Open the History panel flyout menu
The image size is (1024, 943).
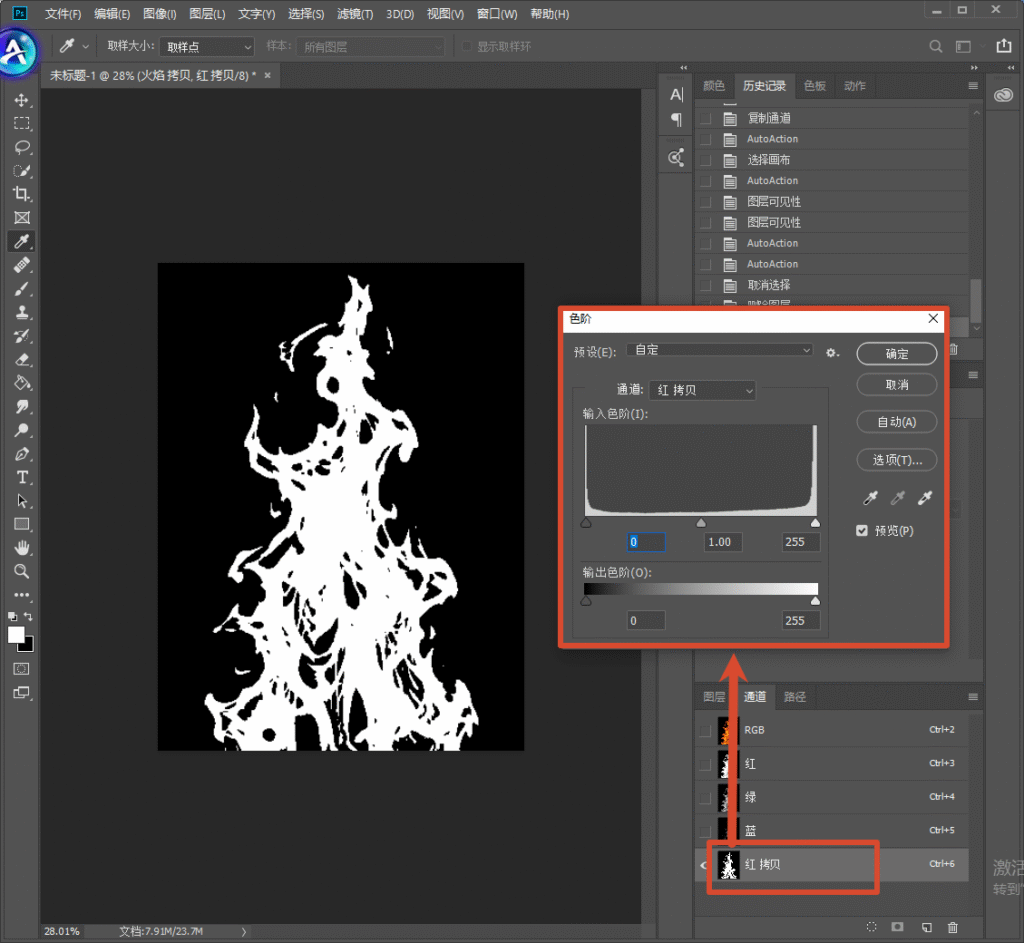point(972,86)
